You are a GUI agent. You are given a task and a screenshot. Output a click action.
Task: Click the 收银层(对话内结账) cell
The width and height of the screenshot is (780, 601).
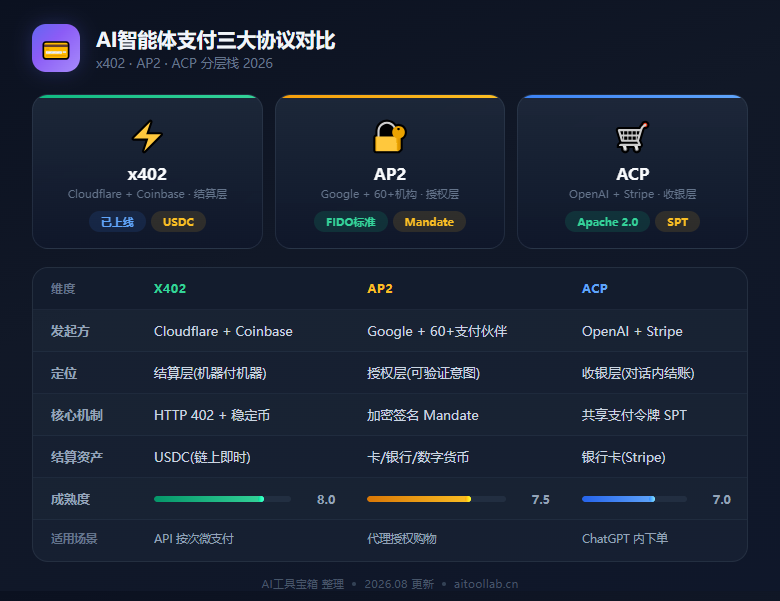click(x=638, y=373)
